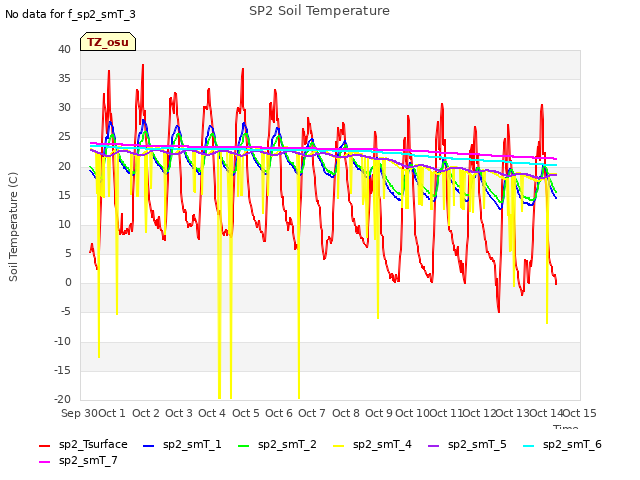640x480 pixels.
Task: Select the sp2_smT_2 legend label
Action: pos(287,444)
